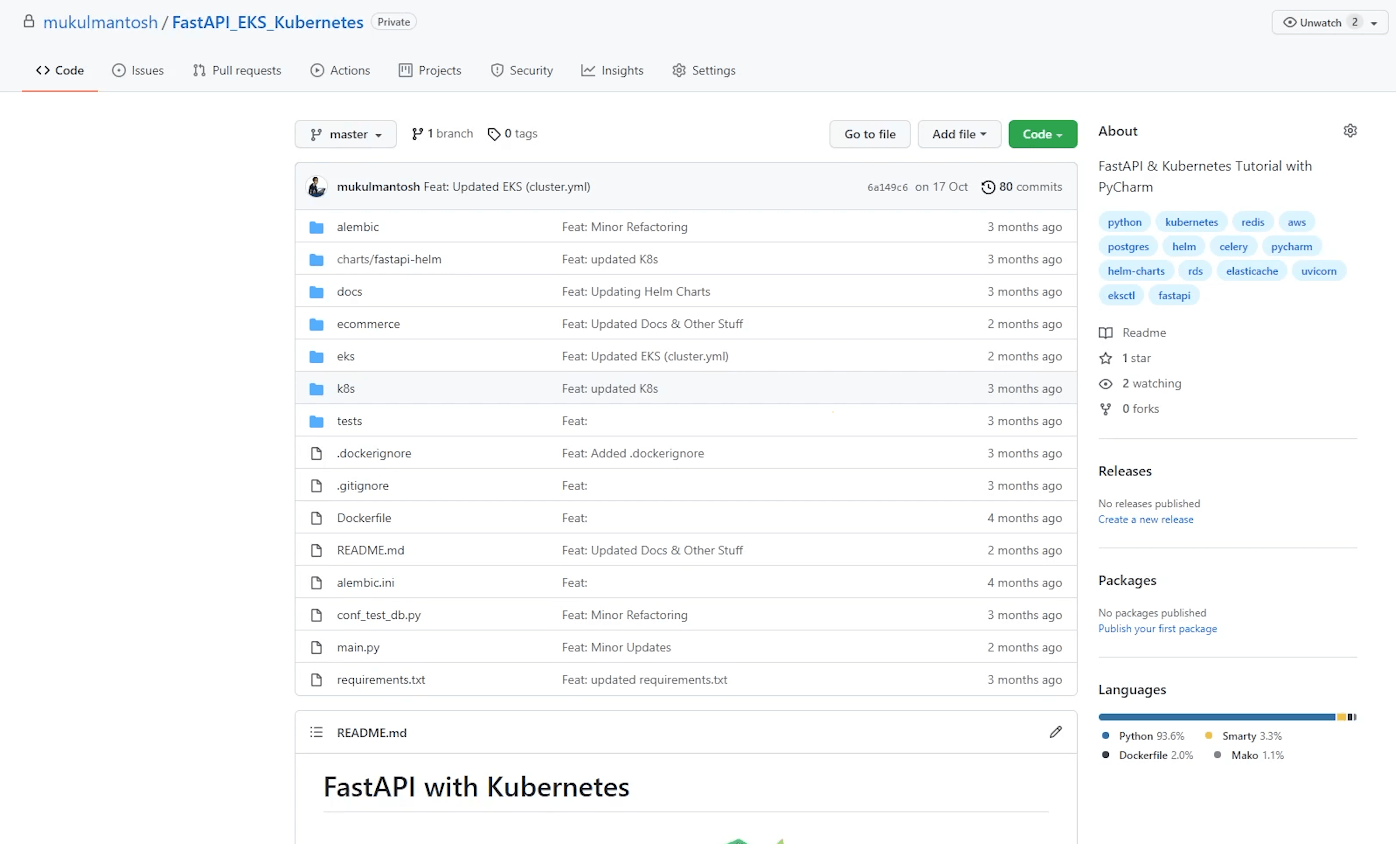Open the repository settings gear in About section
Screen dimensions: 1396x844
click(x=1350, y=130)
